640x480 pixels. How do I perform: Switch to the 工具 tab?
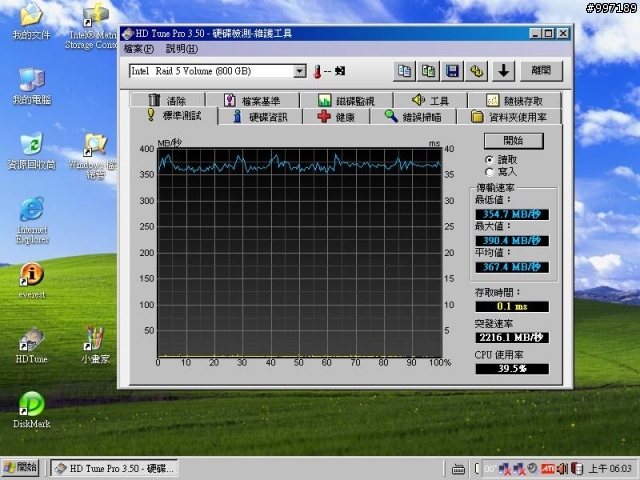[431, 100]
